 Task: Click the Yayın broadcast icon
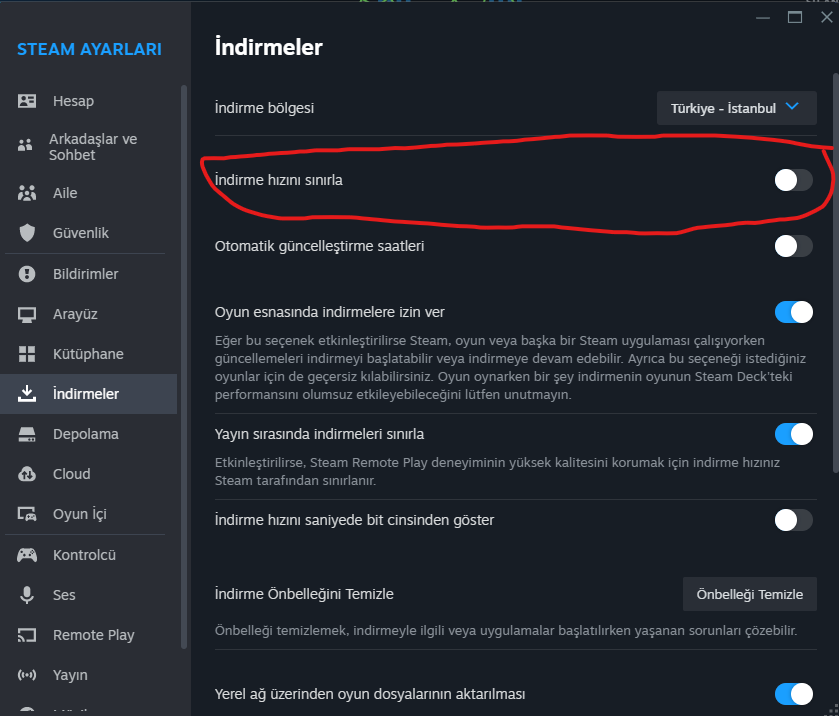tap(27, 675)
